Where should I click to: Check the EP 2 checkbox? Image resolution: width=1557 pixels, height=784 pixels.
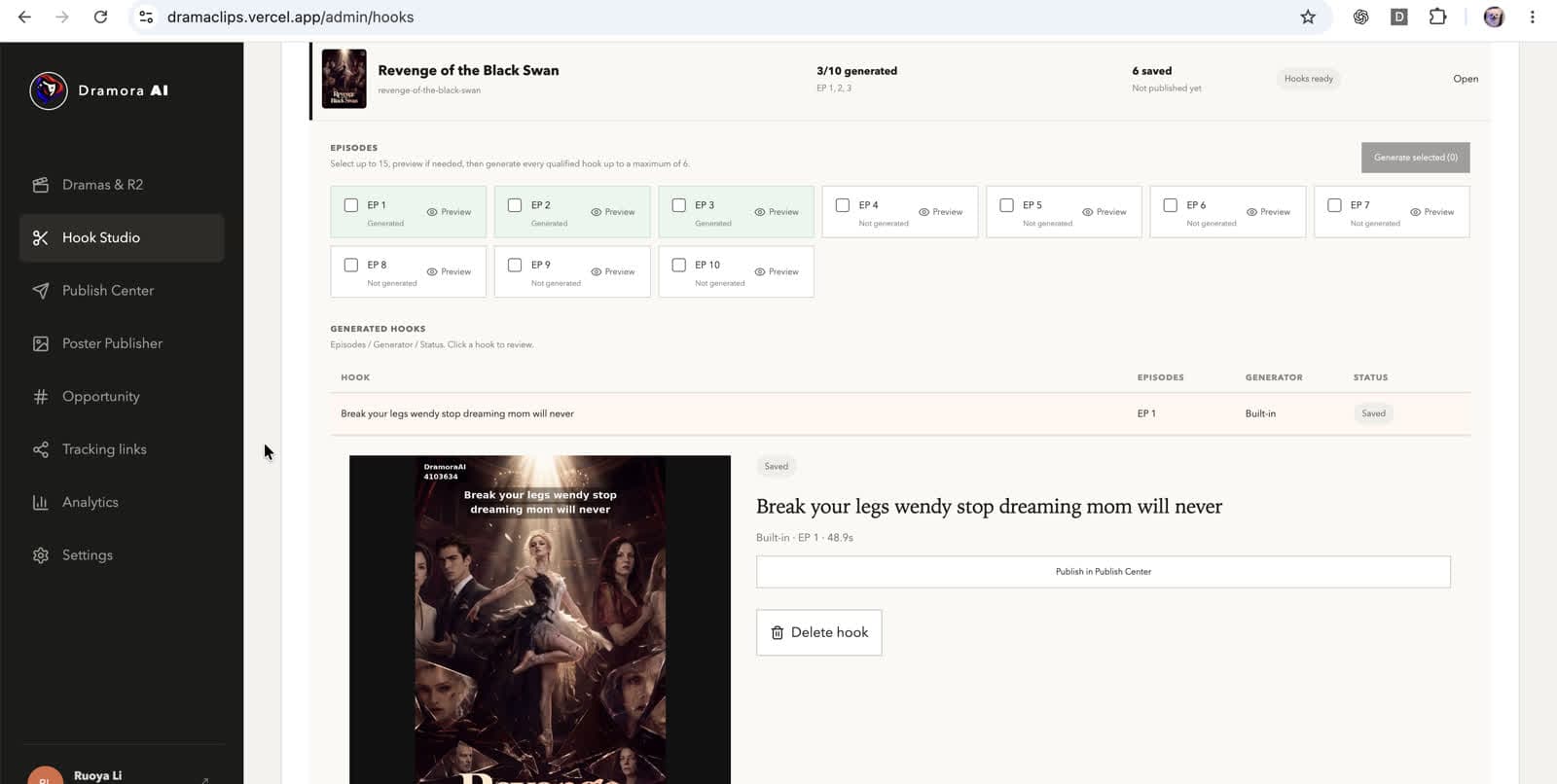pos(515,205)
